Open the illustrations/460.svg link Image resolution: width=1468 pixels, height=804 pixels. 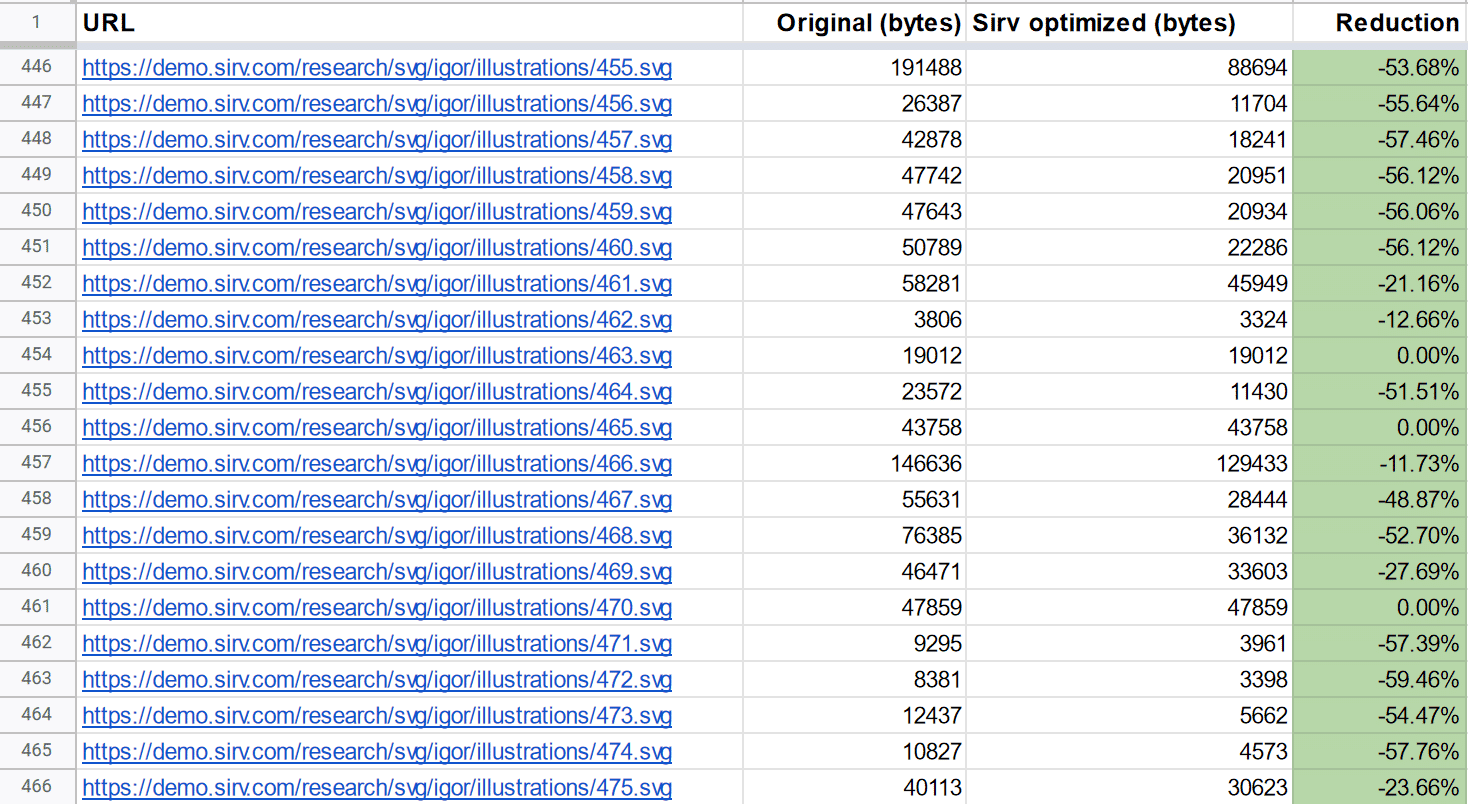tap(377, 248)
